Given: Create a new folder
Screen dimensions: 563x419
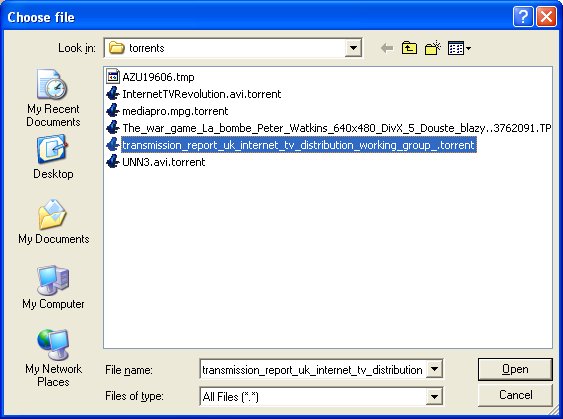Looking at the screenshot, I should click(x=433, y=48).
